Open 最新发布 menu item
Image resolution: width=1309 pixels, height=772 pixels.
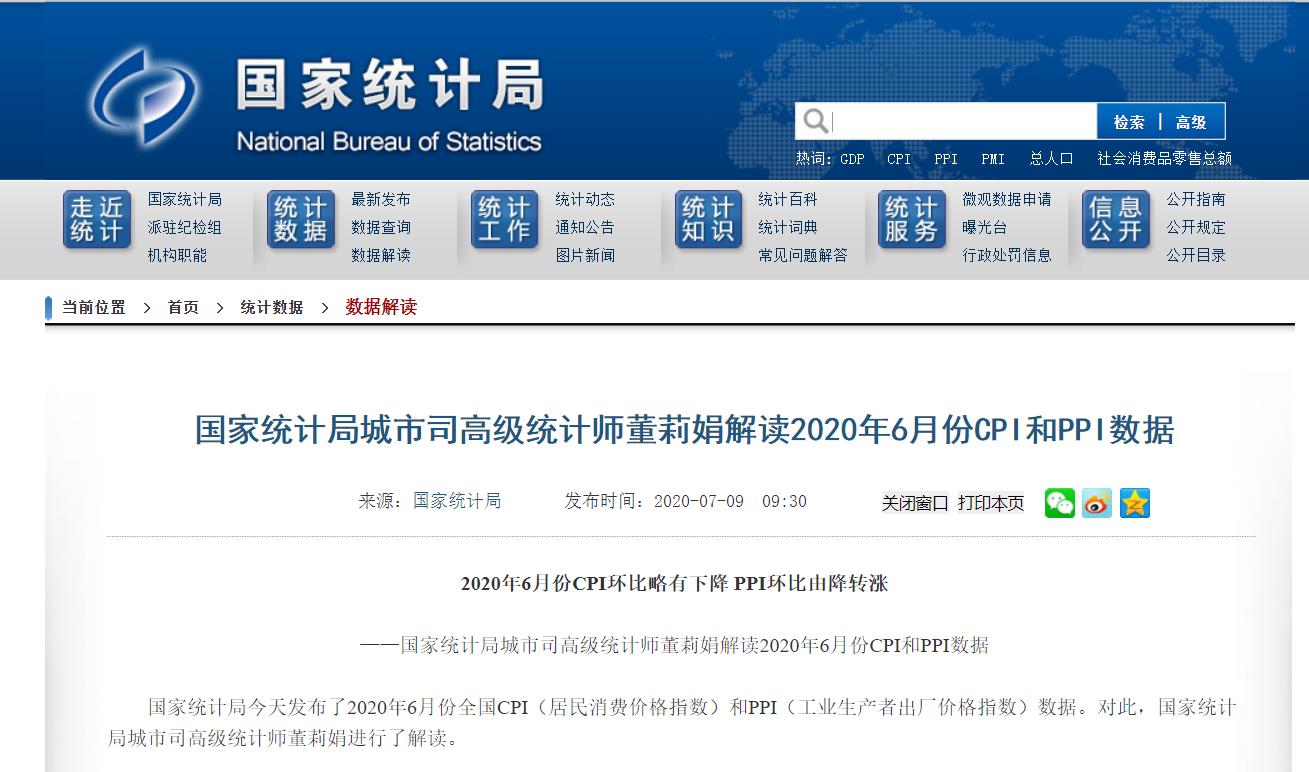(380, 199)
